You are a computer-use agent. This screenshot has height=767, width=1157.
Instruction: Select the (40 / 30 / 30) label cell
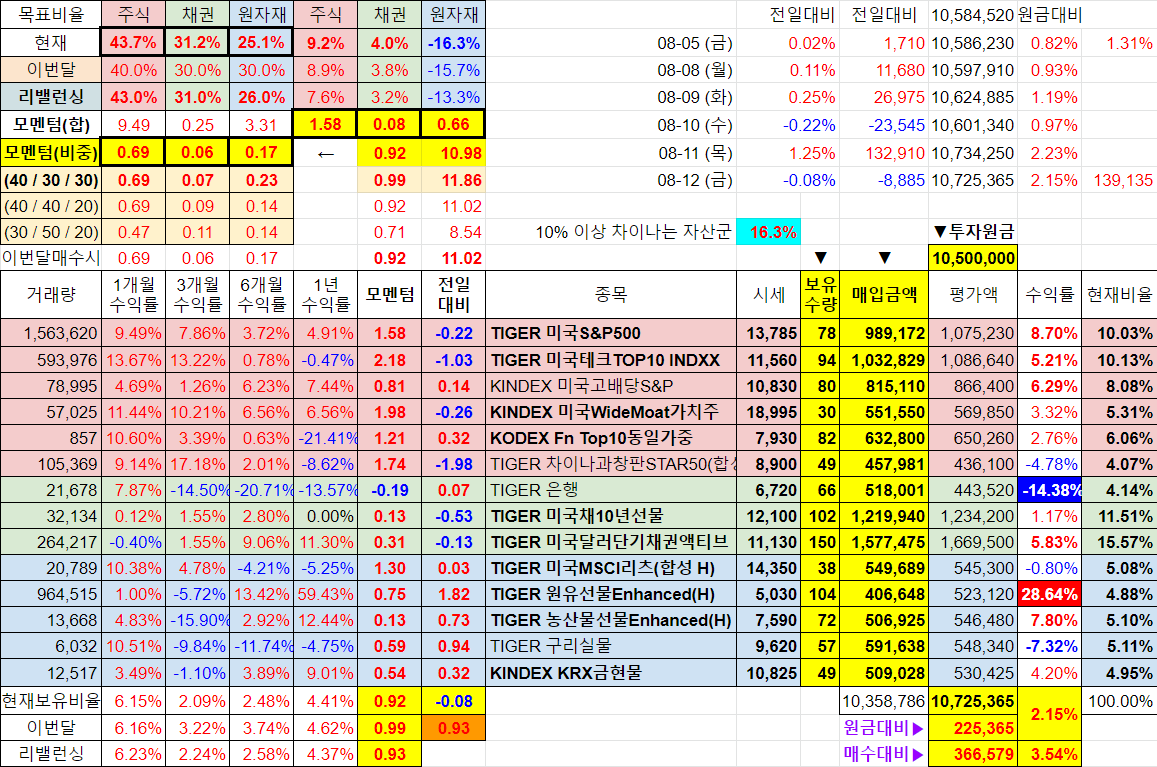tap(51, 180)
